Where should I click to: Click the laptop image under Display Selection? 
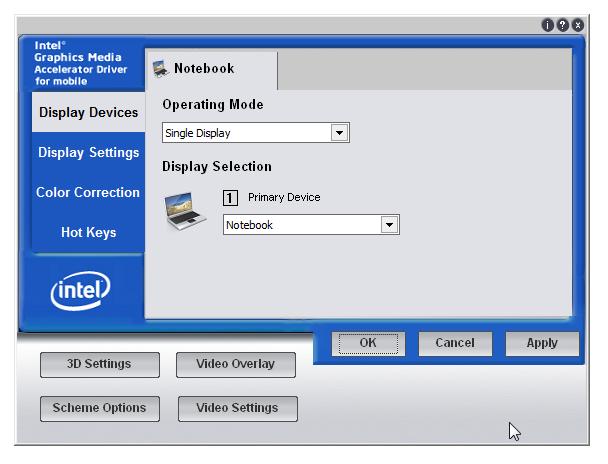[x=185, y=211]
